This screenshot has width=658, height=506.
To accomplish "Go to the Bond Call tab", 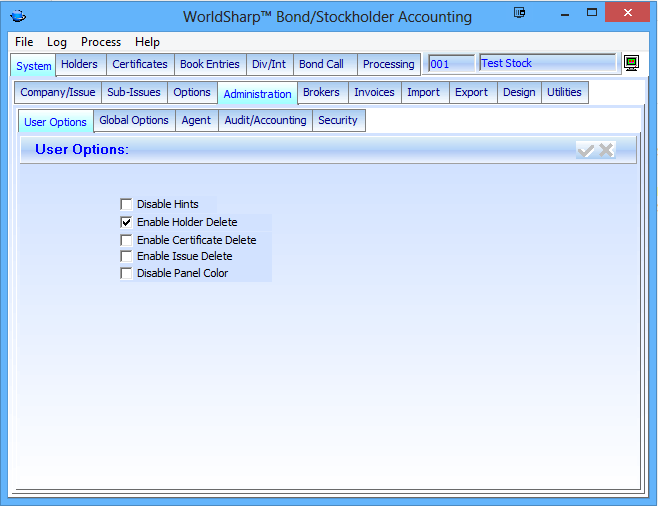I will (x=321, y=64).
